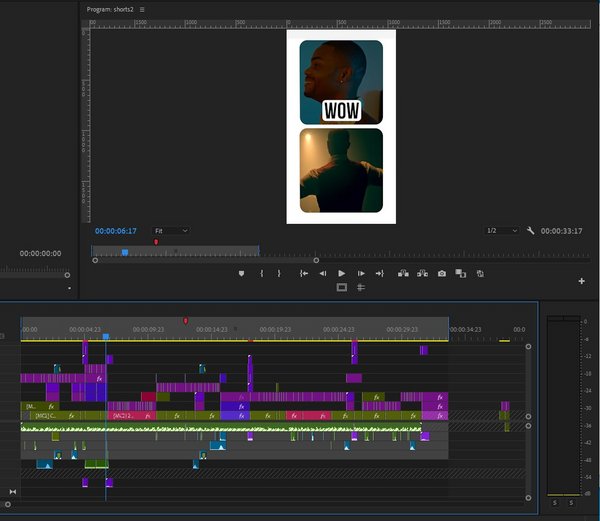
Task: Open the Button Editor plus icon
Action: coord(582,281)
